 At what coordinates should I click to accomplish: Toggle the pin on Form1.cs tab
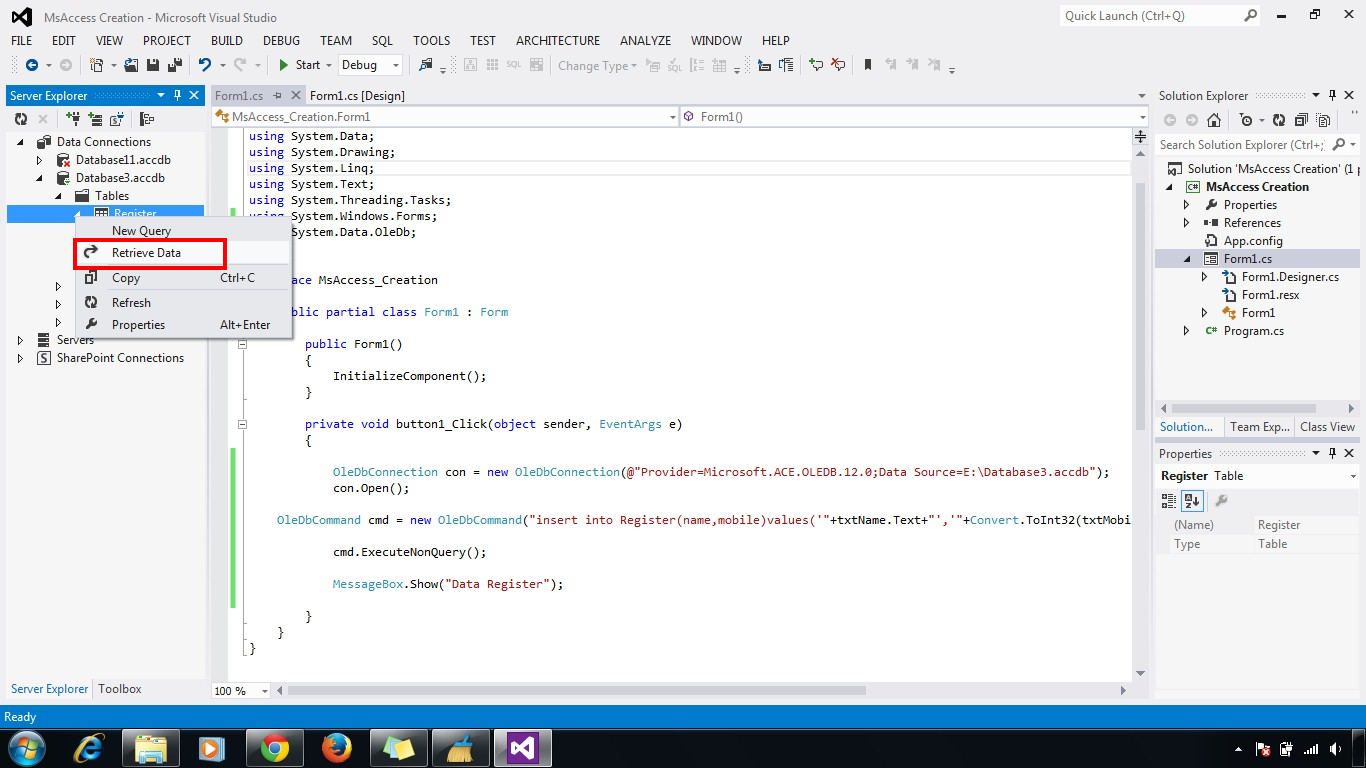click(x=276, y=95)
